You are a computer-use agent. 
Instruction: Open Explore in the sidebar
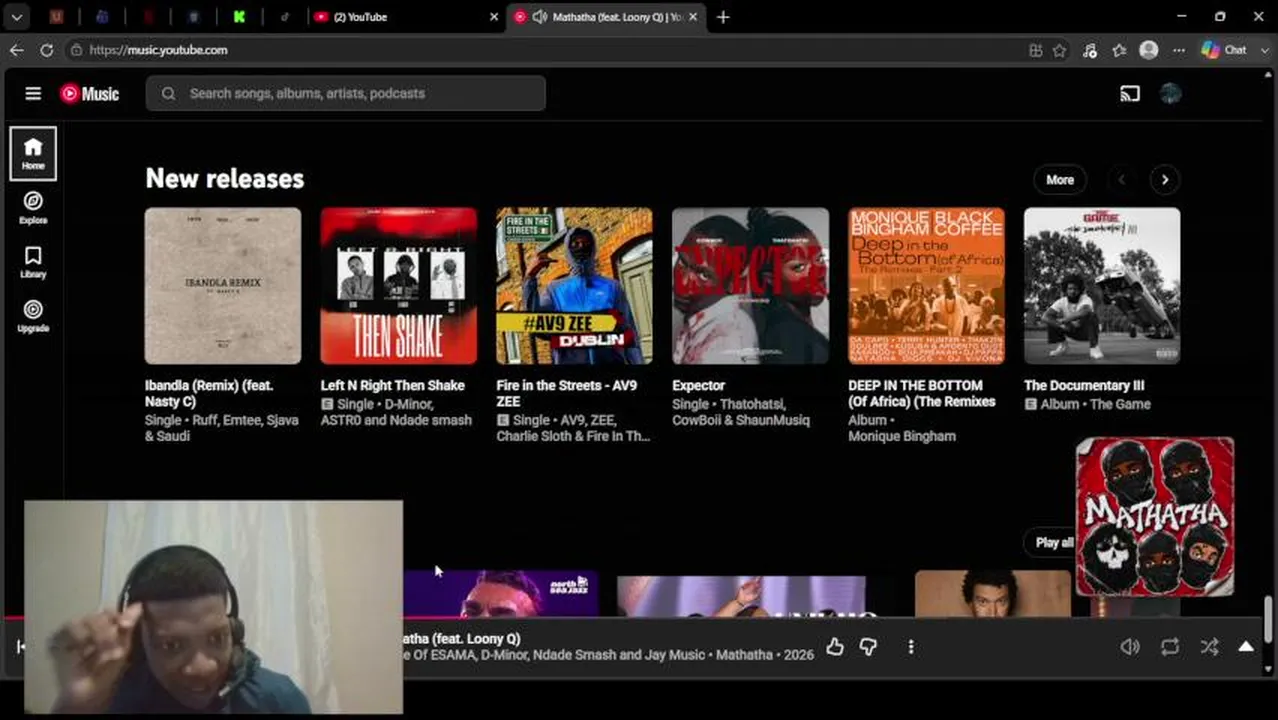pos(33,208)
